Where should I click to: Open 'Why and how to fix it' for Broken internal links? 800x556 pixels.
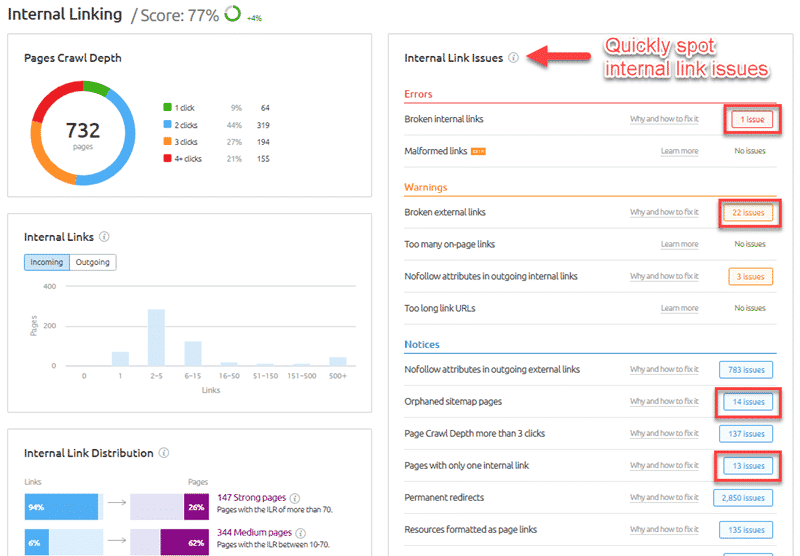pos(664,119)
